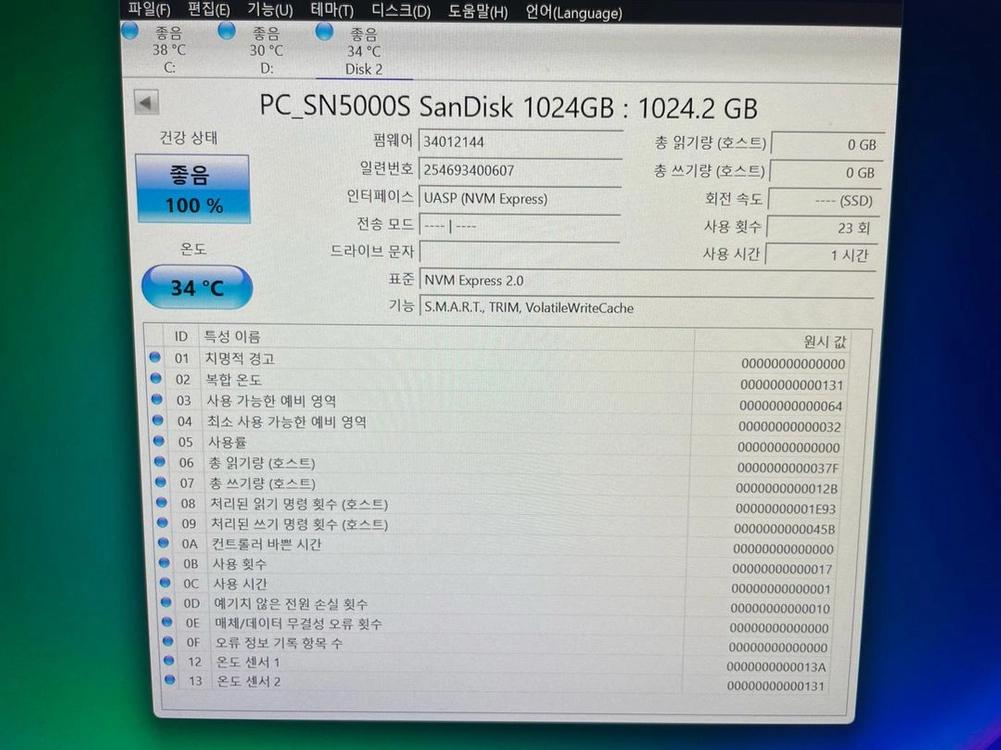Open the 테마(T) menu
The image size is (1001, 750).
point(332,11)
